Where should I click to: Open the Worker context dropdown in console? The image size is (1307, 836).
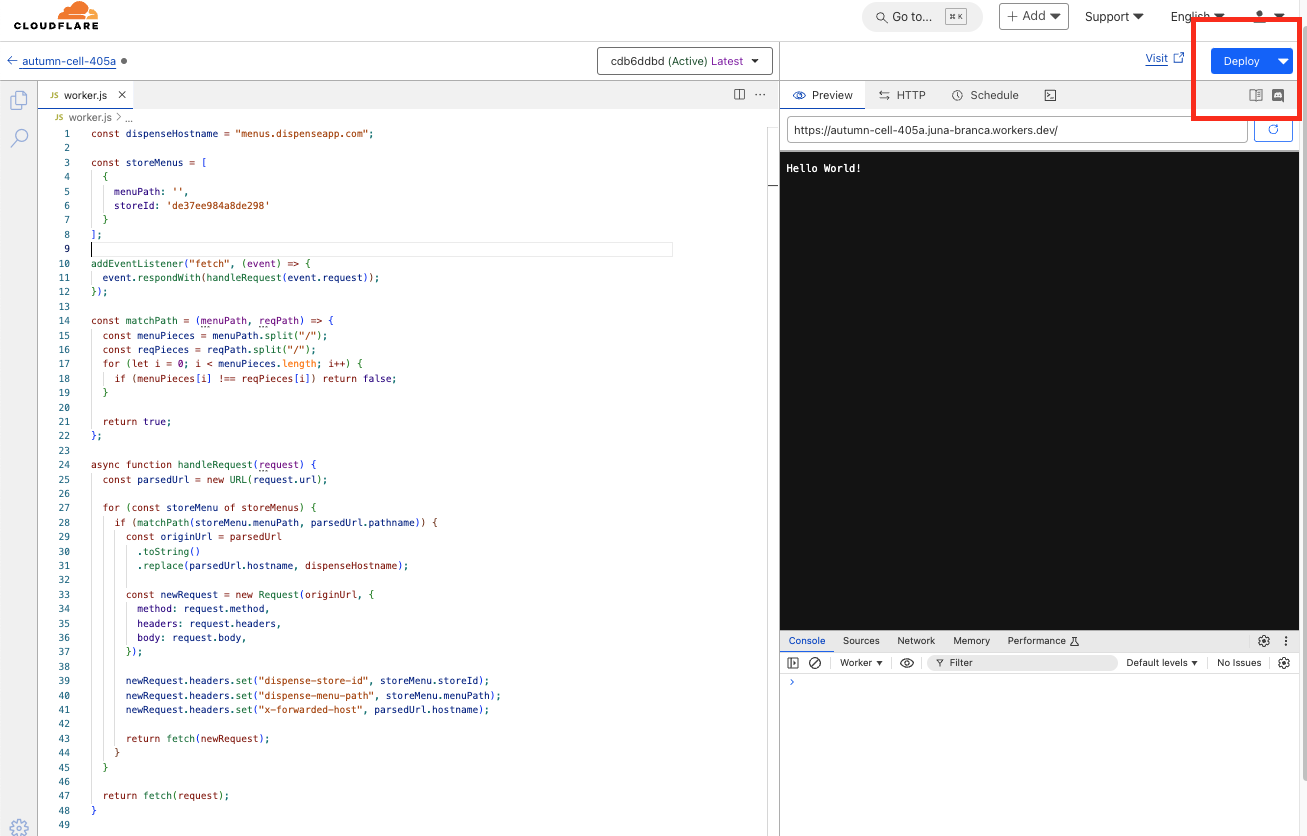pos(861,663)
